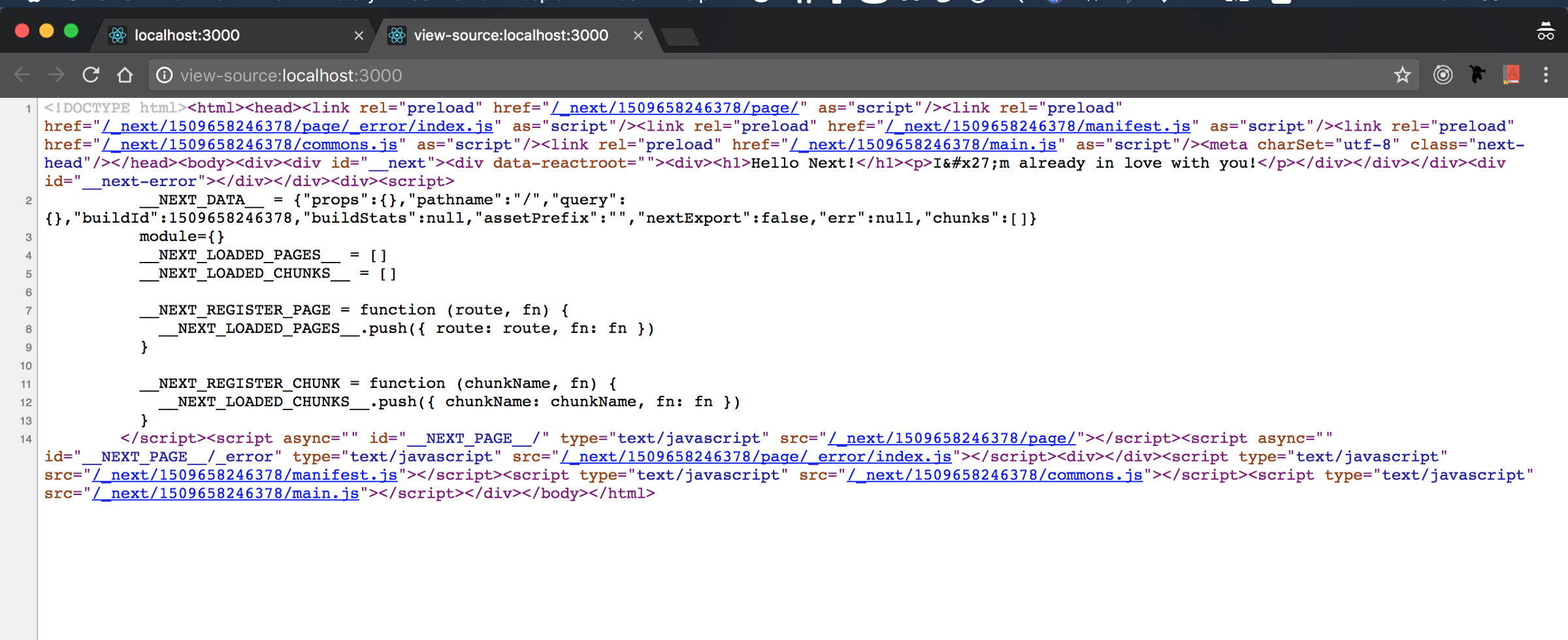Click source line number 14

point(26,439)
